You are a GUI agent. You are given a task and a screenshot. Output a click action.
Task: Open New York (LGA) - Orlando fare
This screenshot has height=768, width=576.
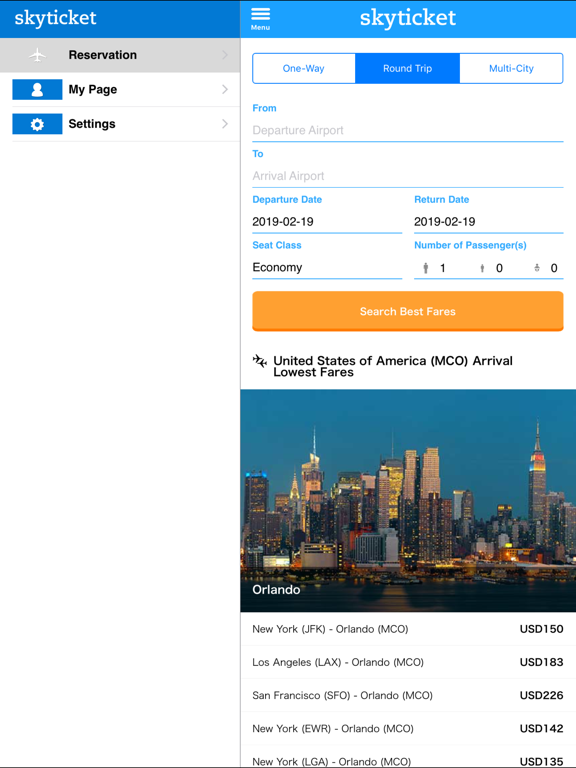tap(408, 757)
